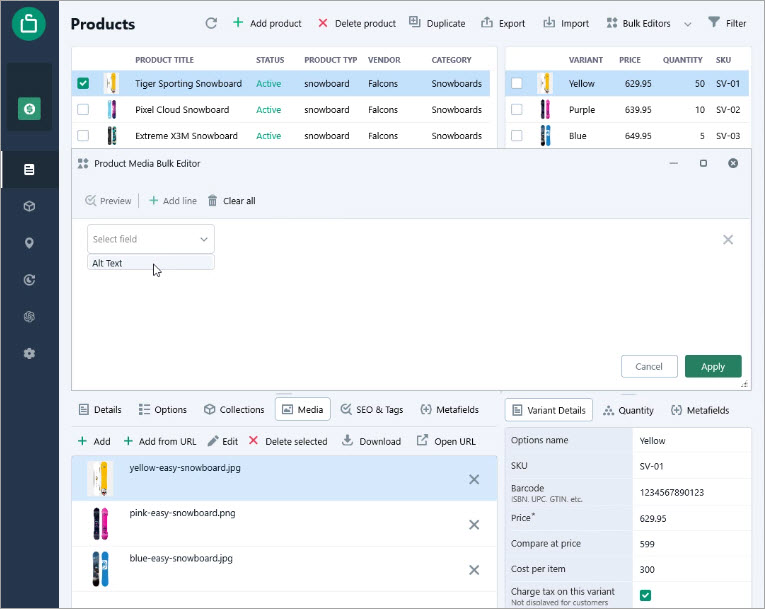Expand the Bulk Editors dropdown chevron
The width and height of the screenshot is (765, 609).
pyautogui.click(x=687, y=24)
